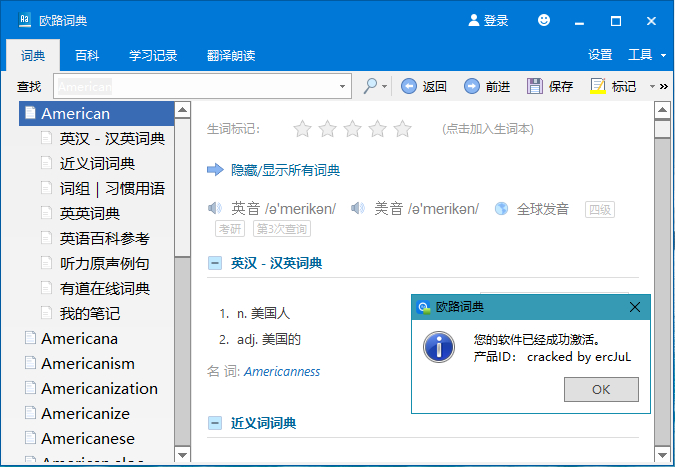The image size is (675, 467).
Task: Click the document icon beside 英汉 - 汉英词典
Action: 46,138
